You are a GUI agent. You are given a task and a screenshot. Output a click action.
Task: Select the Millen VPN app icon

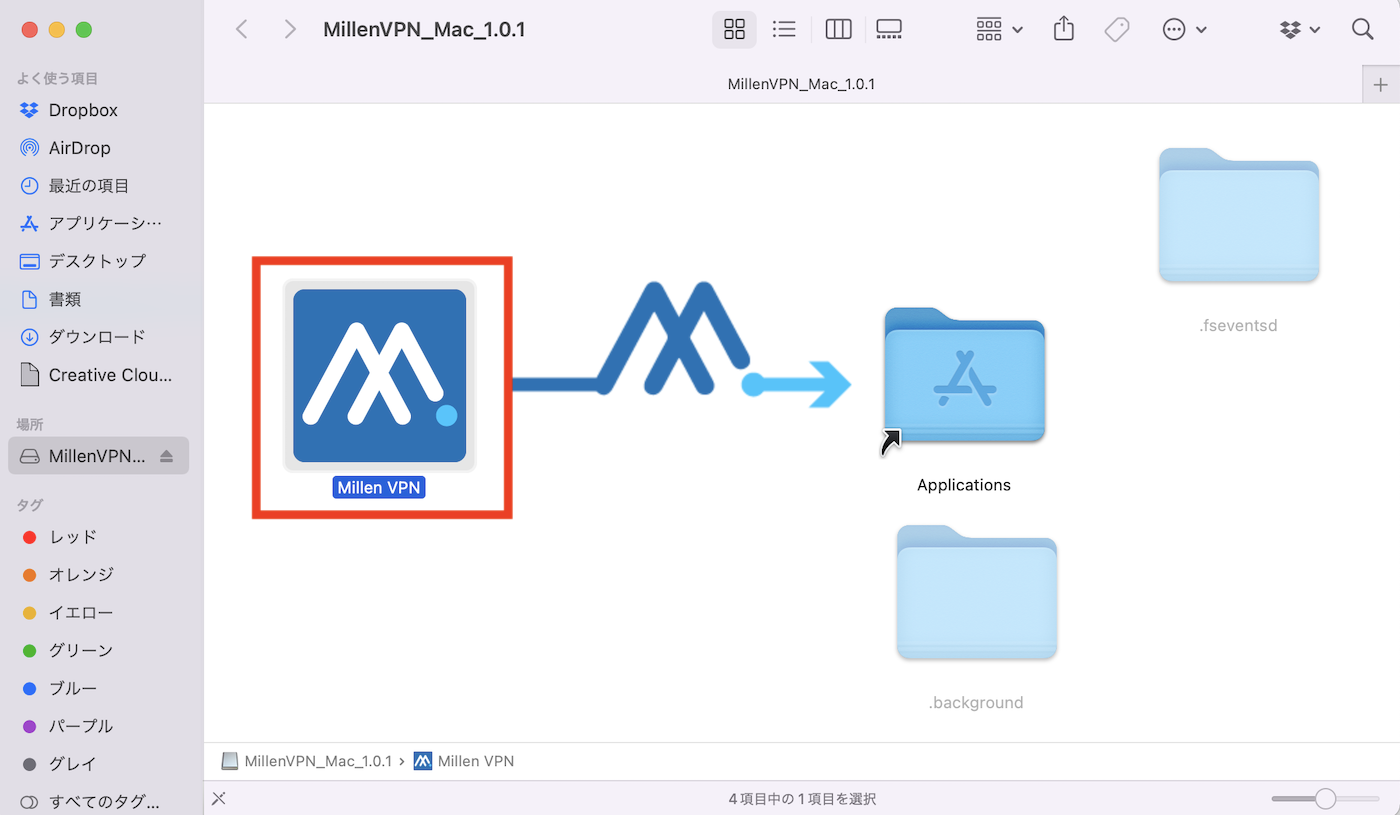[x=380, y=375]
